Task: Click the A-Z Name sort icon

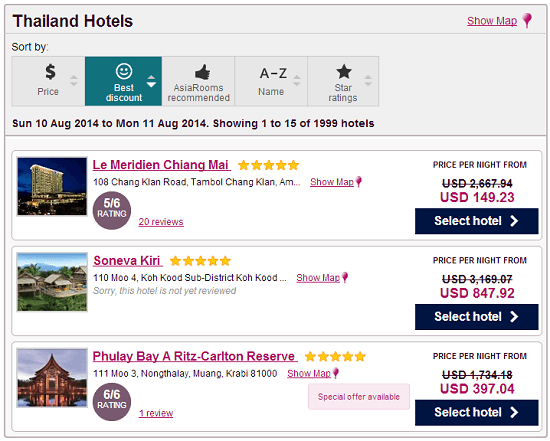Action: click(273, 73)
